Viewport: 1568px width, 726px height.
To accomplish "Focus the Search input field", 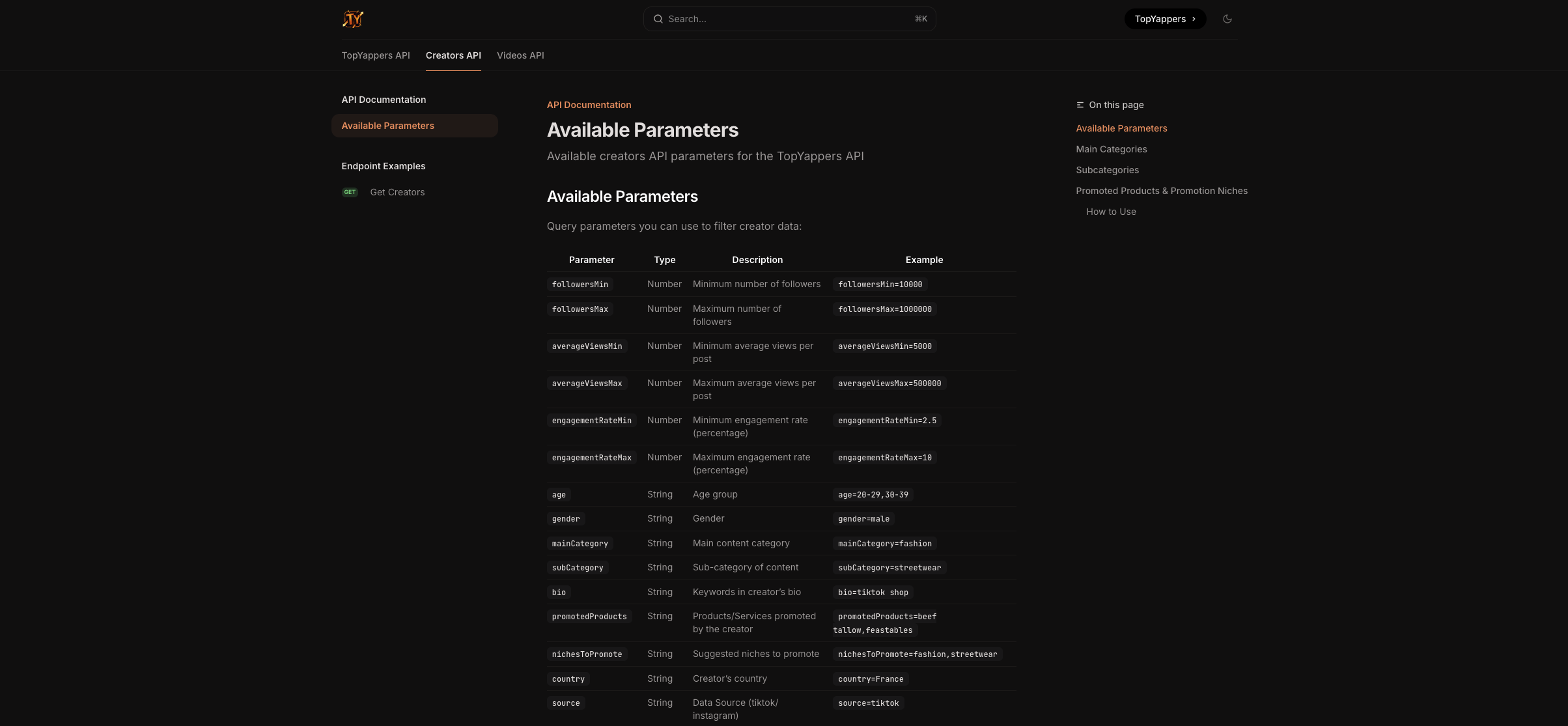I will point(789,19).
